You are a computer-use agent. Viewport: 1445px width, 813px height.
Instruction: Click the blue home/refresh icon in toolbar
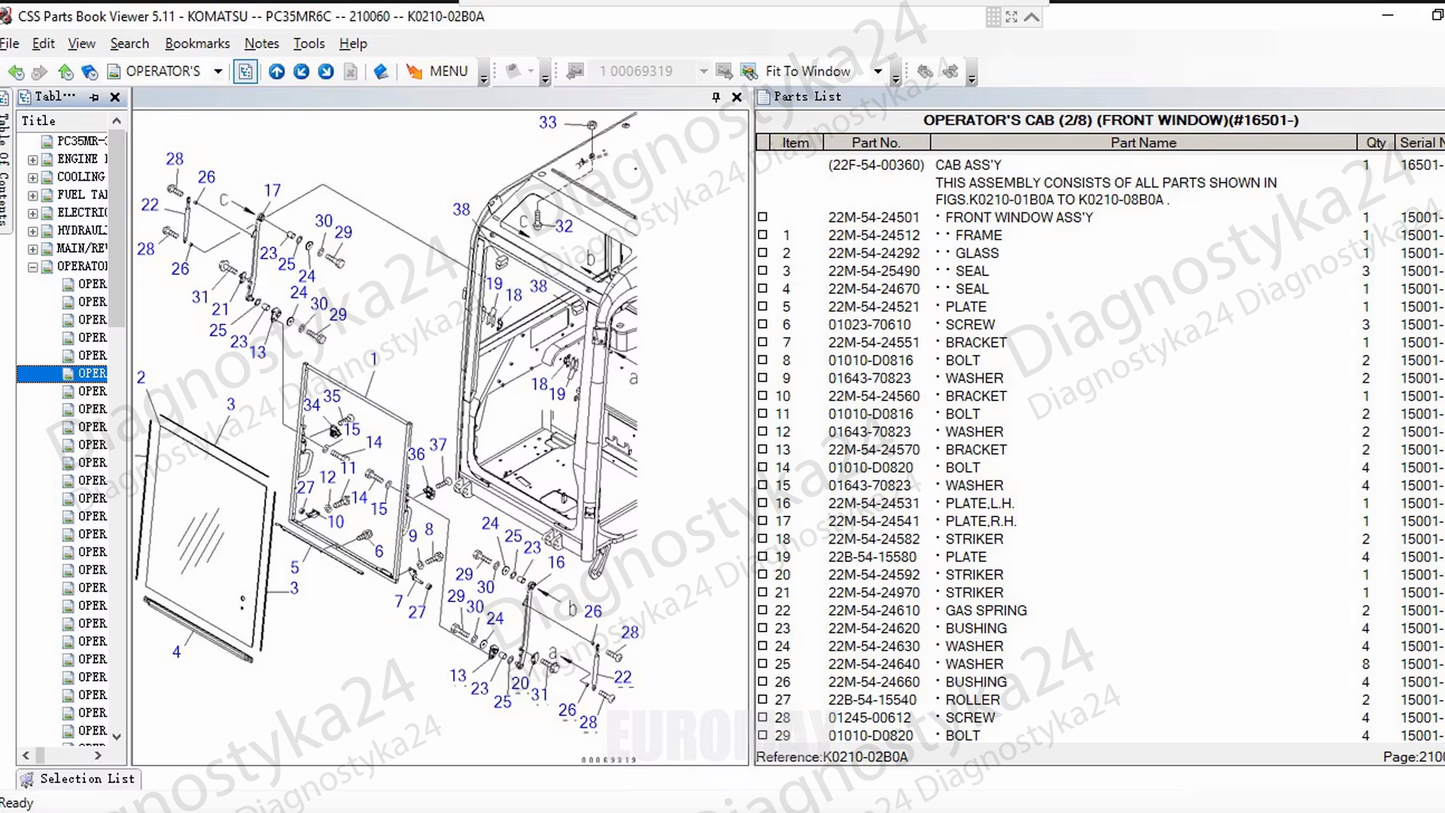pos(89,72)
